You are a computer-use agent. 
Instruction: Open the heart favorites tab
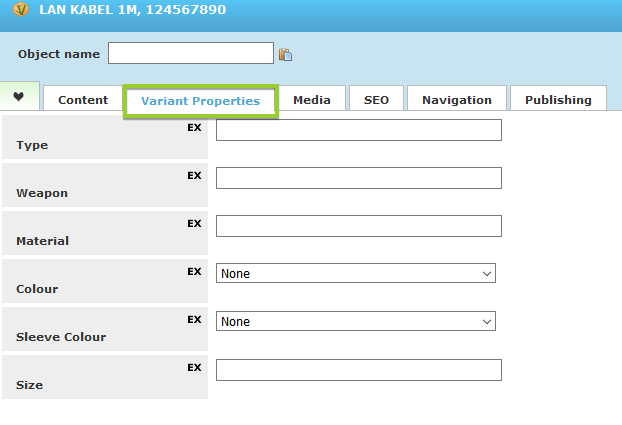[x=19, y=96]
